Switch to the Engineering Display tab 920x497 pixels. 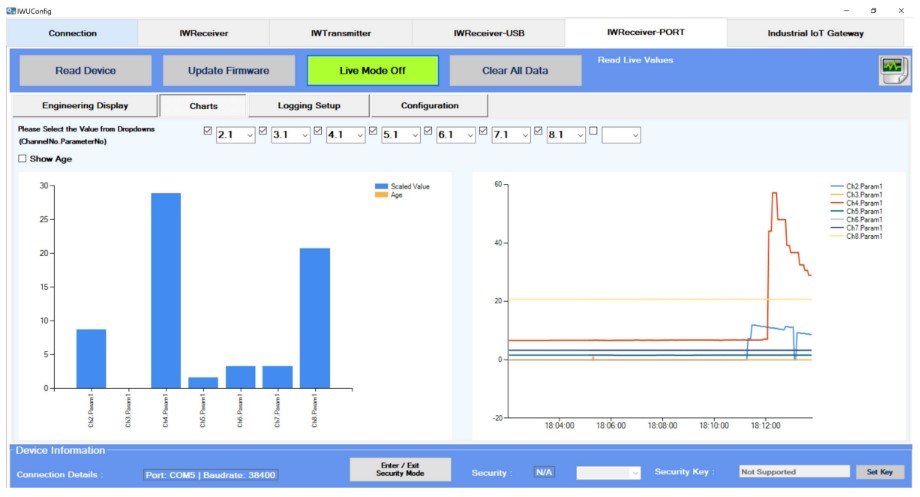(x=84, y=106)
